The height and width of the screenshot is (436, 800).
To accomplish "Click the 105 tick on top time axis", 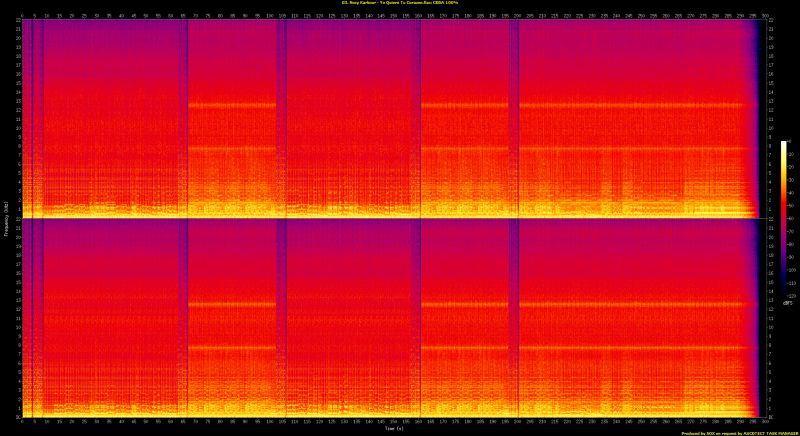I will [282, 15].
